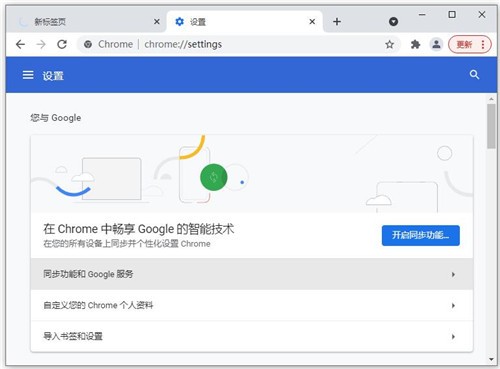Click heading 在 Chrome 中畅享 Google 的智能技术
The width and height of the screenshot is (500, 369).
pos(139,229)
